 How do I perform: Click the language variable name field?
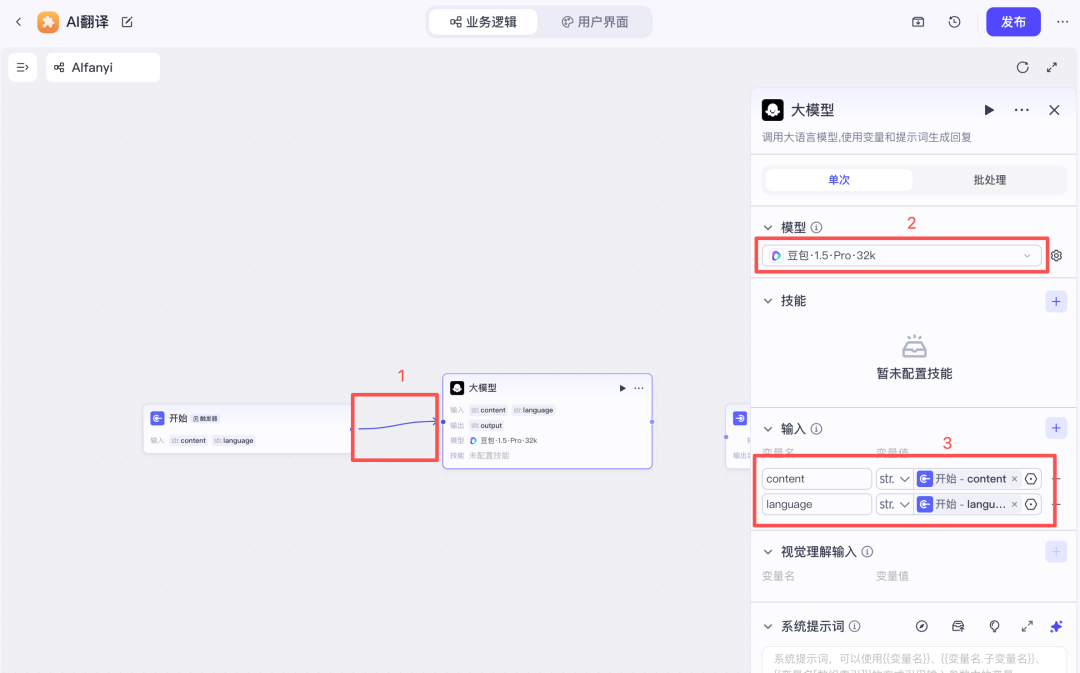click(816, 504)
